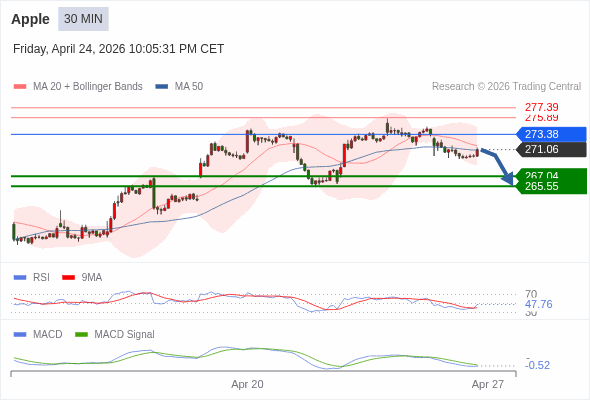Screen dimensions: 590x400
Task: Click the RSI legend swatch
Action: pos(20,278)
